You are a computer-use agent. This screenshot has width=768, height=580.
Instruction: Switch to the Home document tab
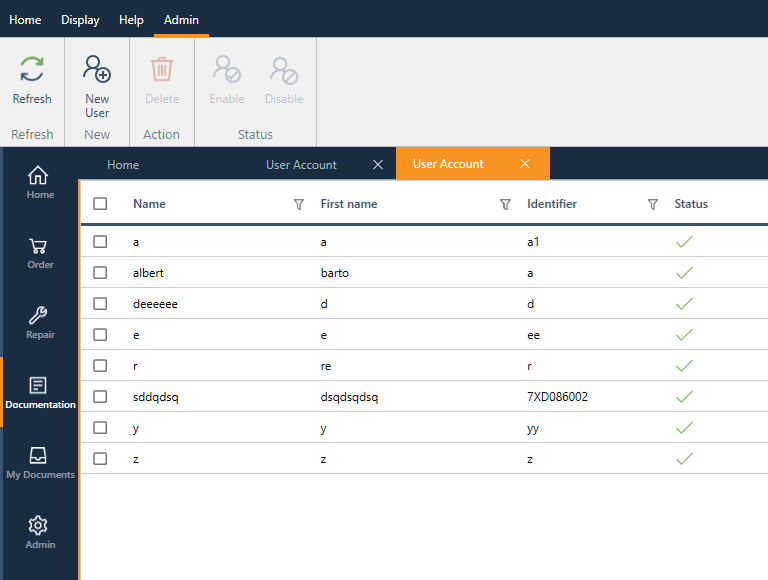[x=123, y=165]
